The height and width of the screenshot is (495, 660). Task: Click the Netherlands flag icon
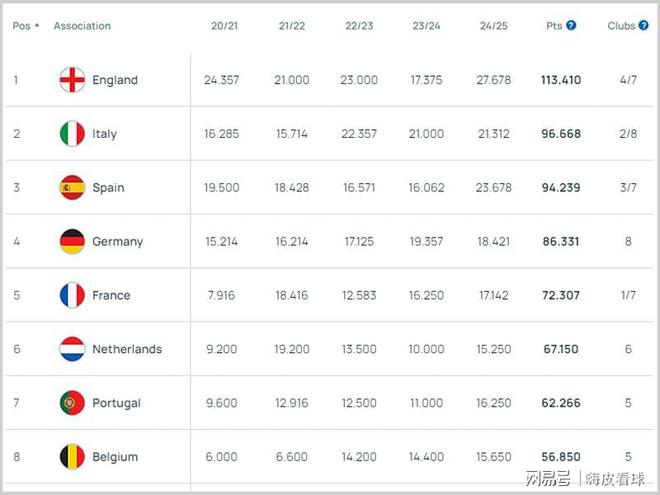[x=72, y=350]
